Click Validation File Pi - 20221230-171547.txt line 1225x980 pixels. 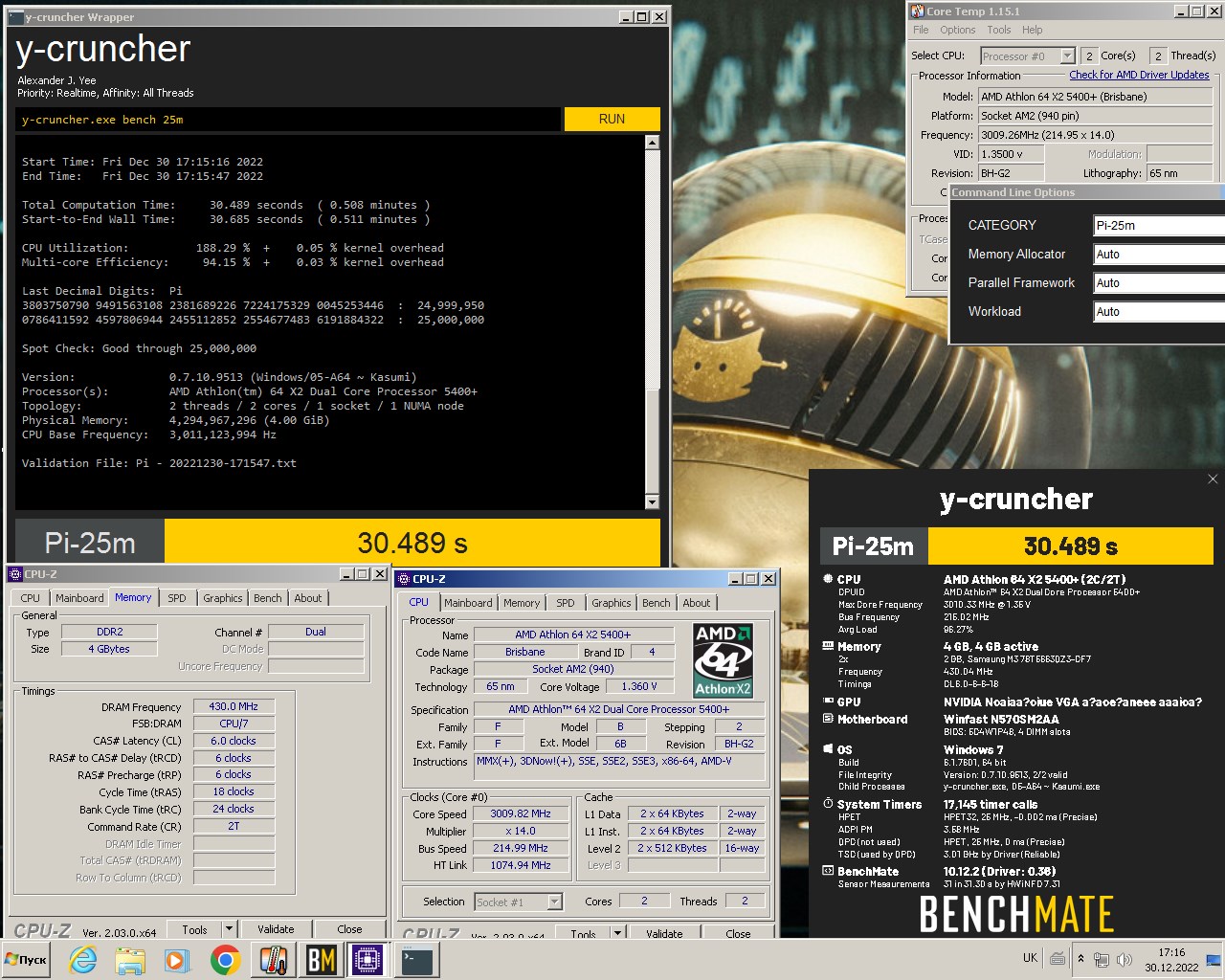tap(159, 463)
